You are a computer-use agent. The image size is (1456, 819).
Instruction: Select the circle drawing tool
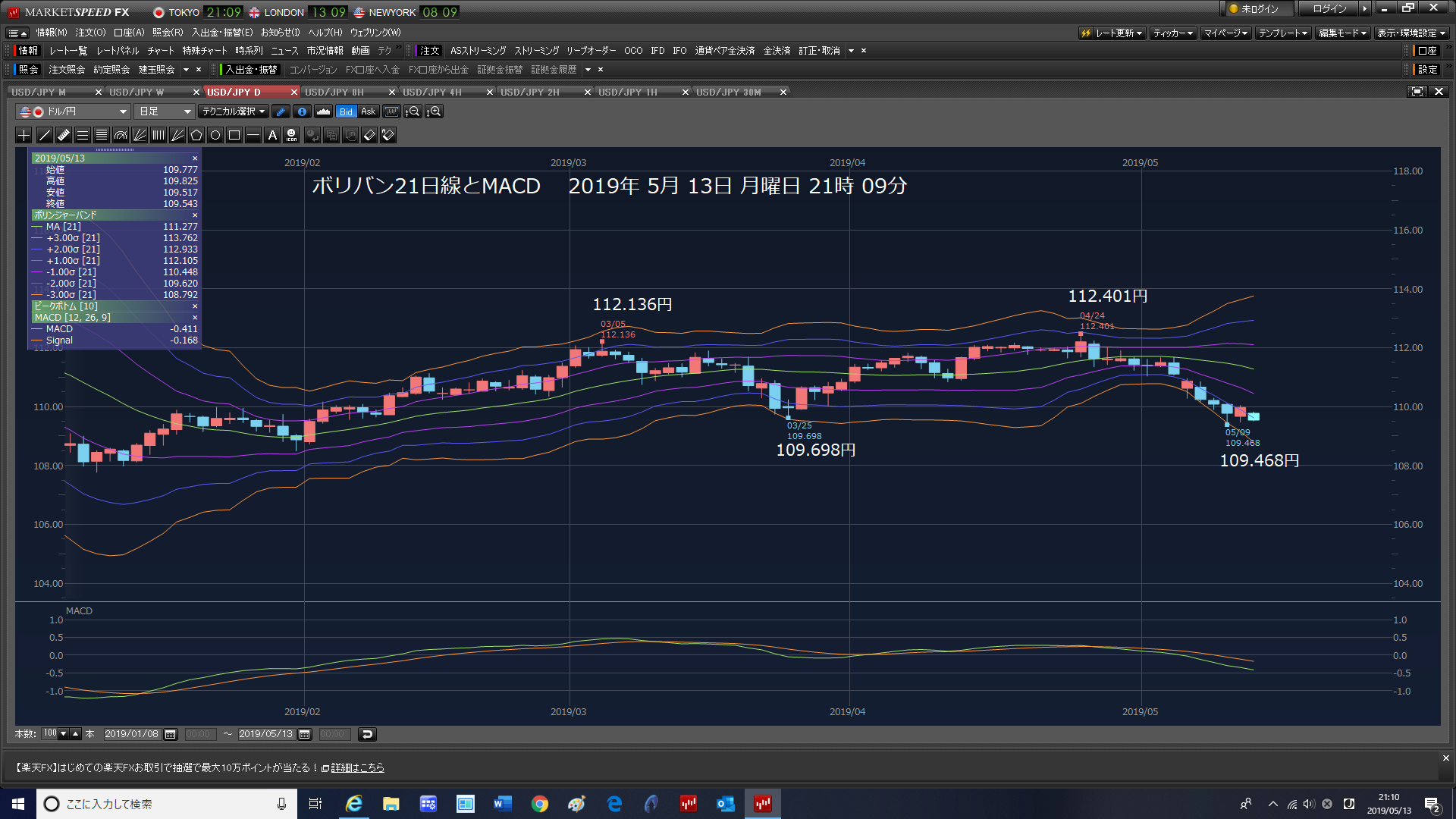(215, 136)
